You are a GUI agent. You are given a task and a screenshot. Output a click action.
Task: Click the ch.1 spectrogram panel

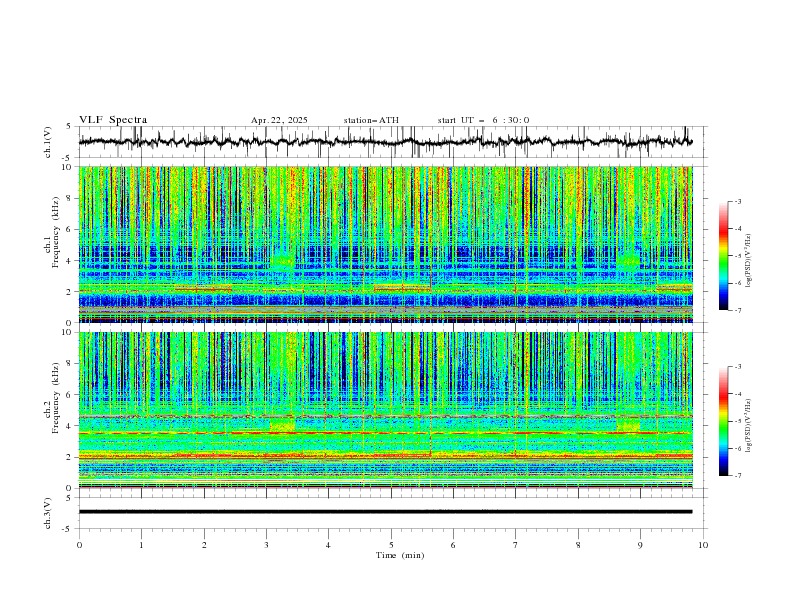pos(385,244)
